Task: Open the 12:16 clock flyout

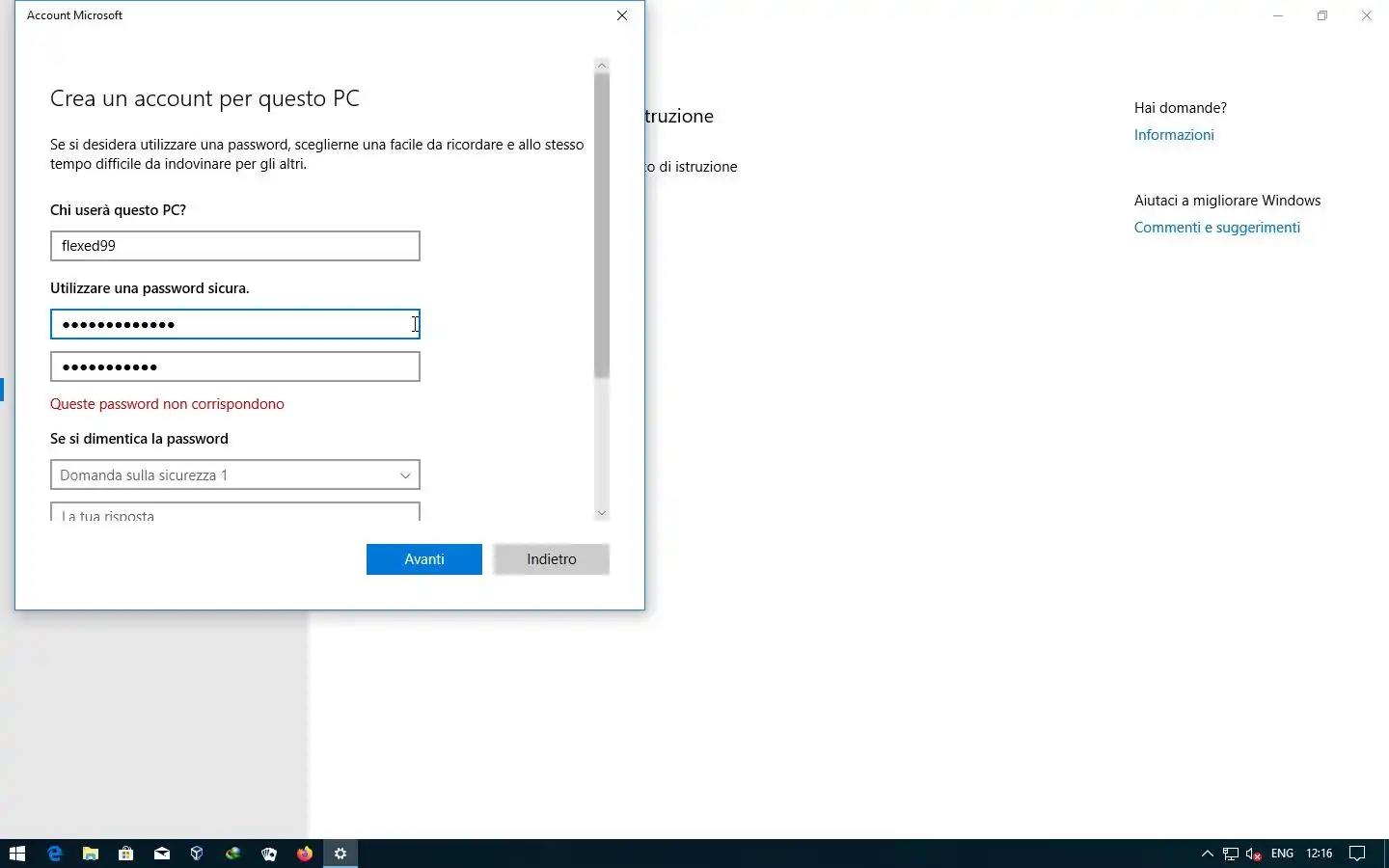Action: click(1320, 854)
